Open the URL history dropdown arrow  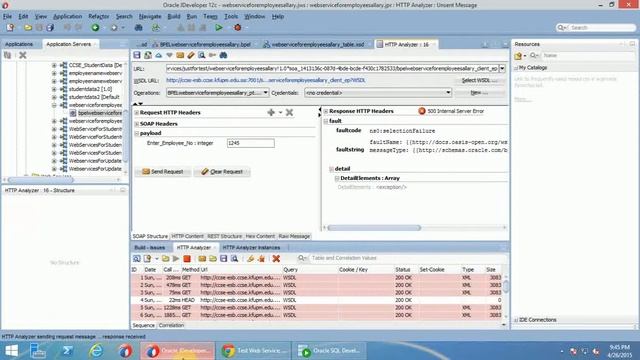coord(502,69)
